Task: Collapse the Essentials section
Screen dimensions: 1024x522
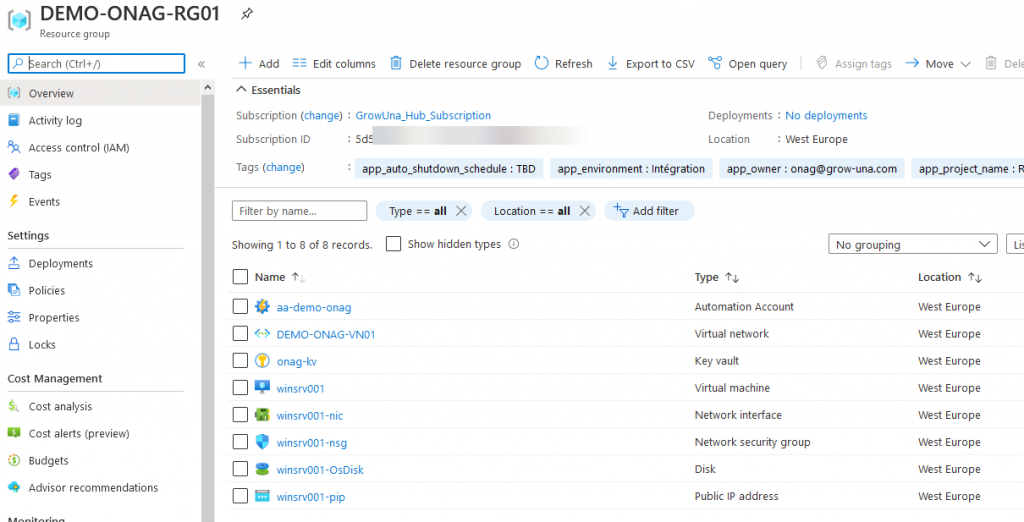Action: point(268,90)
